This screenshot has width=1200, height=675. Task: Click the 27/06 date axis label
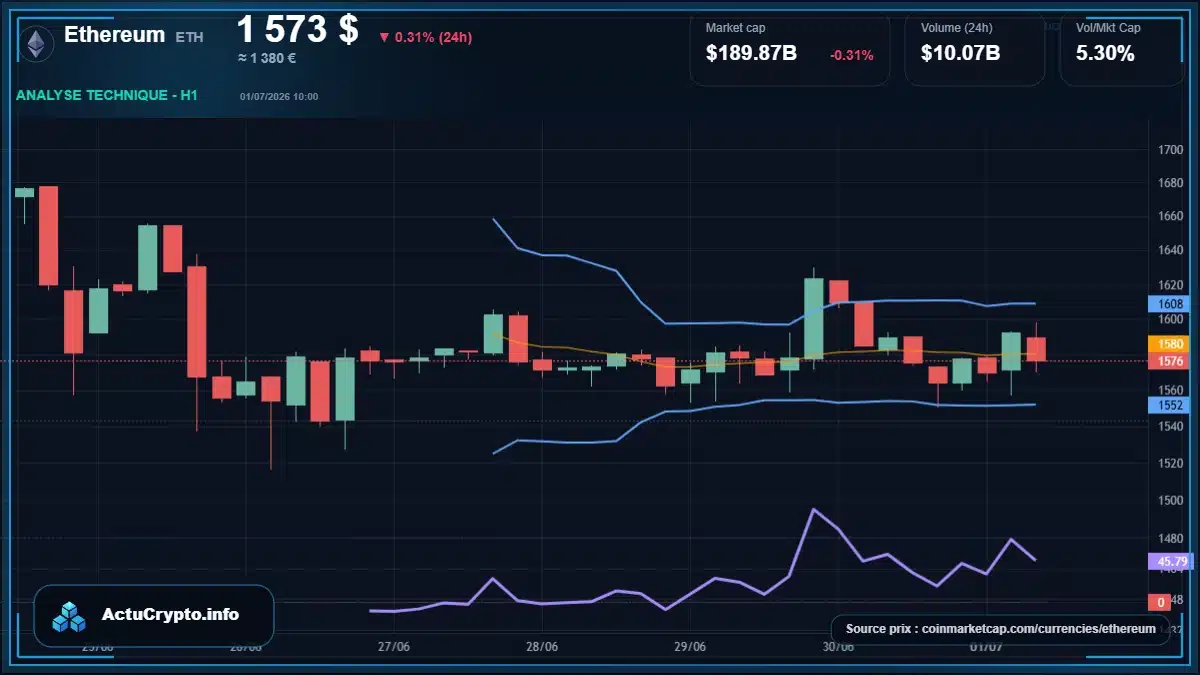pos(394,646)
